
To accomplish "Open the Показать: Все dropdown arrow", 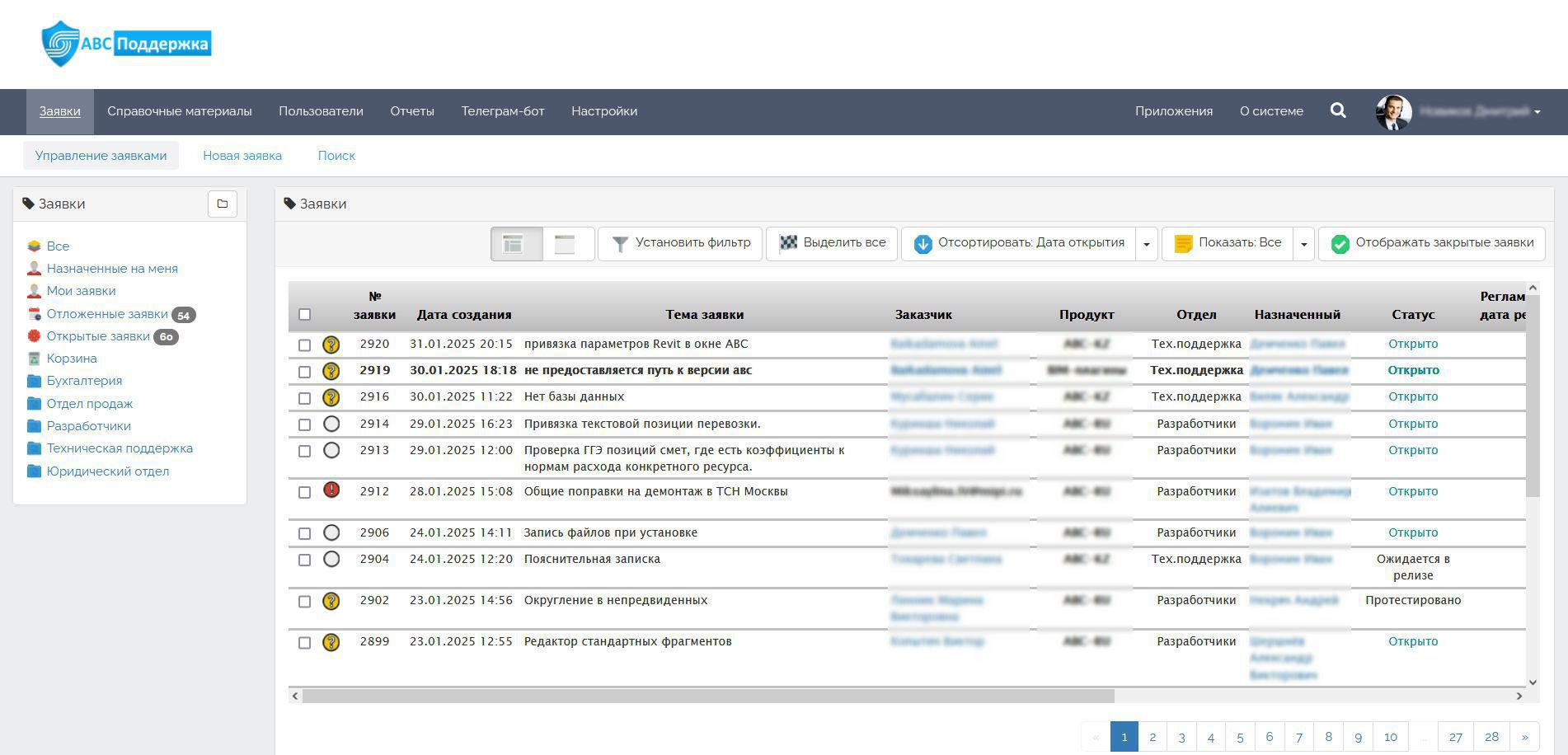I will pyautogui.click(x=1303, y=244).
